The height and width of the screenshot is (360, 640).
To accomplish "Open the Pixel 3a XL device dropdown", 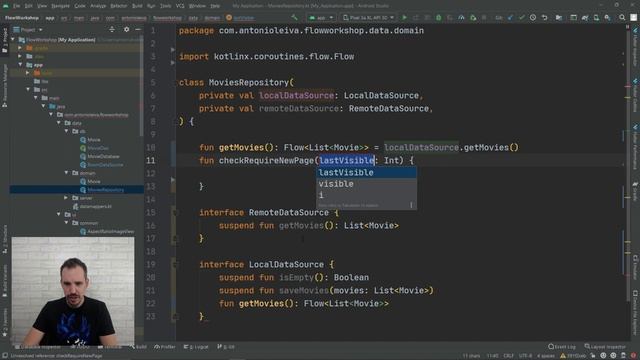I will click(369, 18).
